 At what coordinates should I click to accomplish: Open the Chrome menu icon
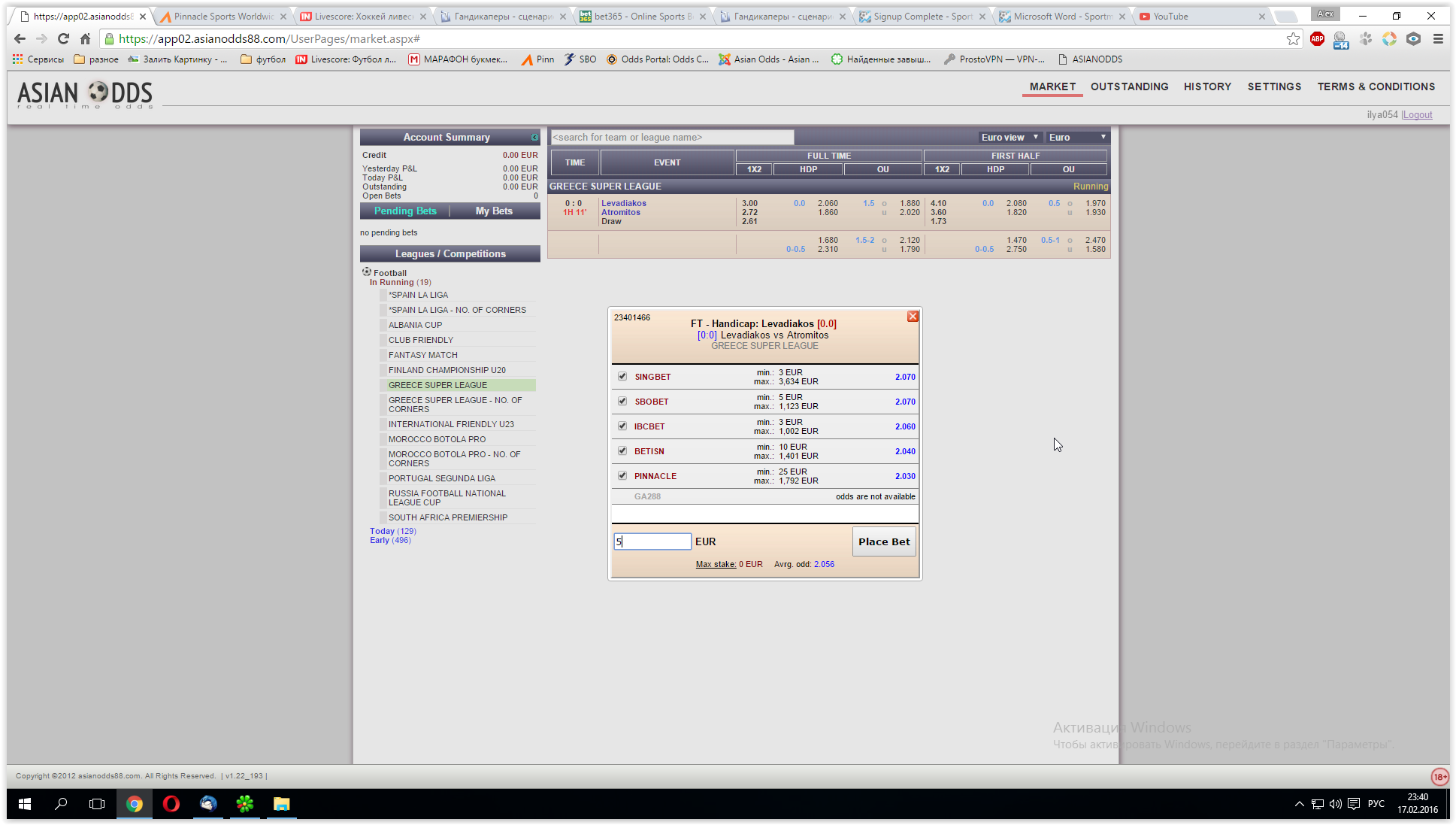point(1438,39)
